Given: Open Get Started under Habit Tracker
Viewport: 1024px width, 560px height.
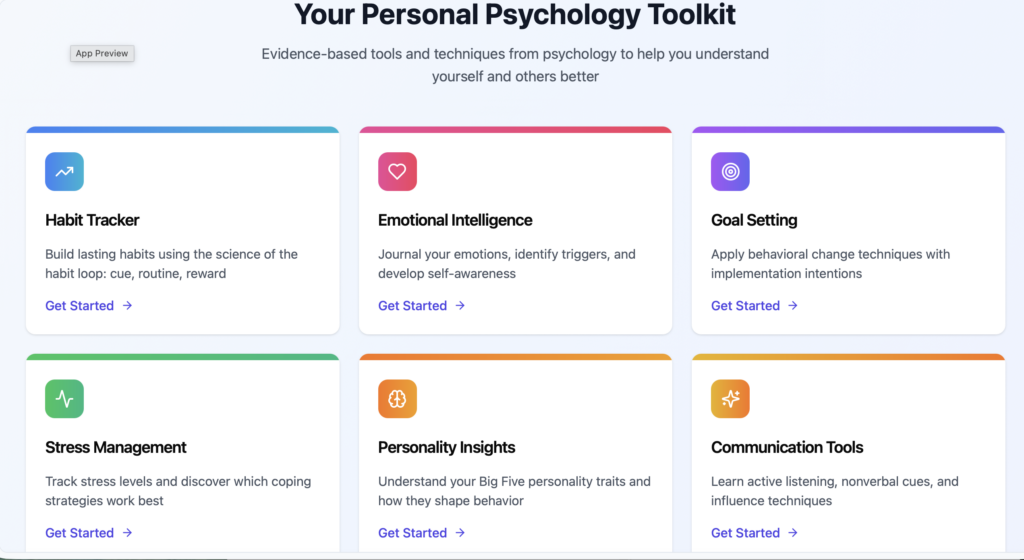Looking at the screenshot, I should click(x=80, y=306).
